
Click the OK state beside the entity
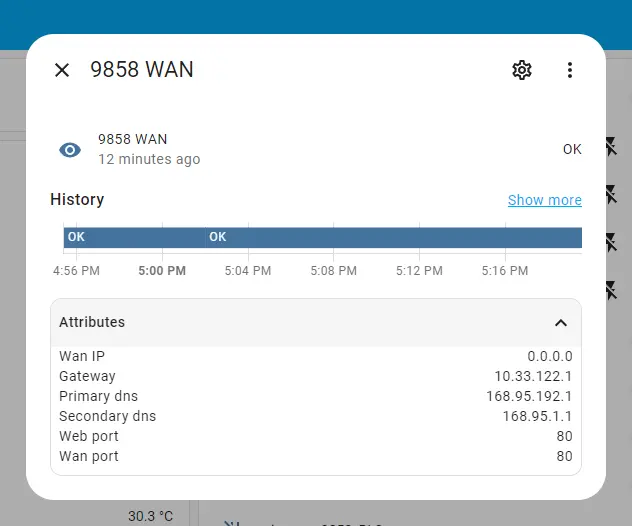point(571,149)
